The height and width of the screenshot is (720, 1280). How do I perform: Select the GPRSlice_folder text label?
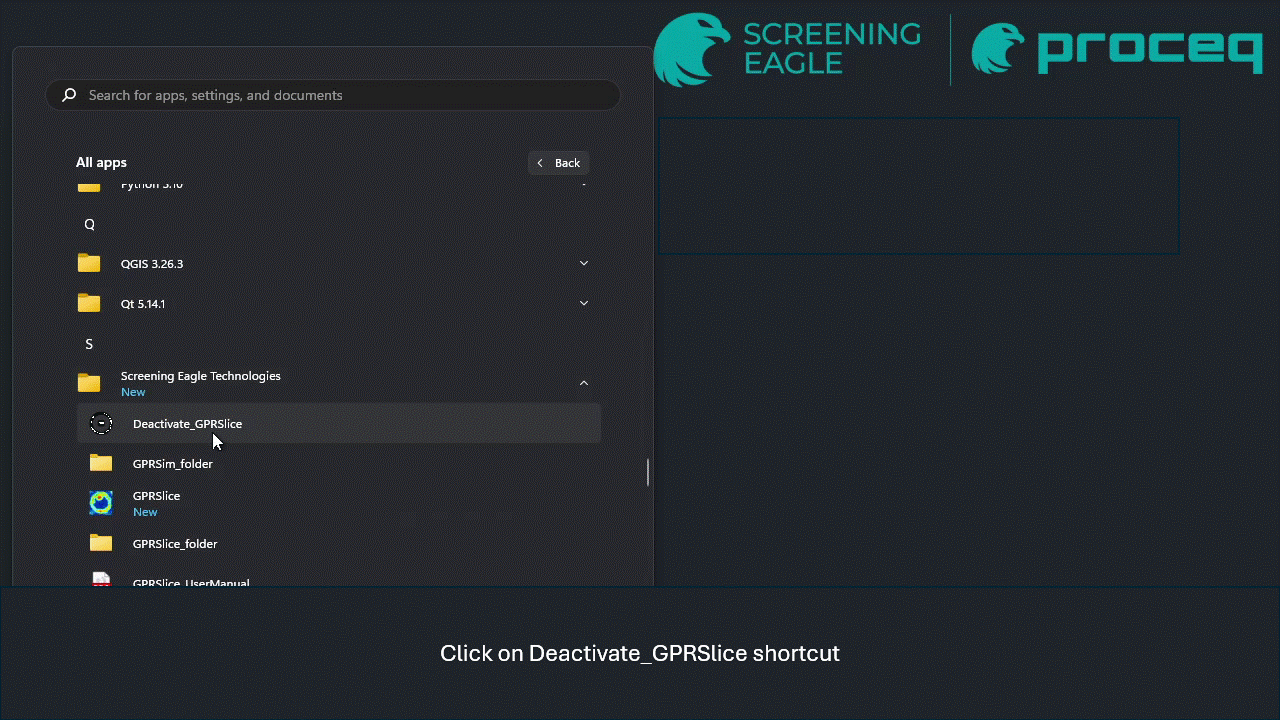click(x=175, y=544)
